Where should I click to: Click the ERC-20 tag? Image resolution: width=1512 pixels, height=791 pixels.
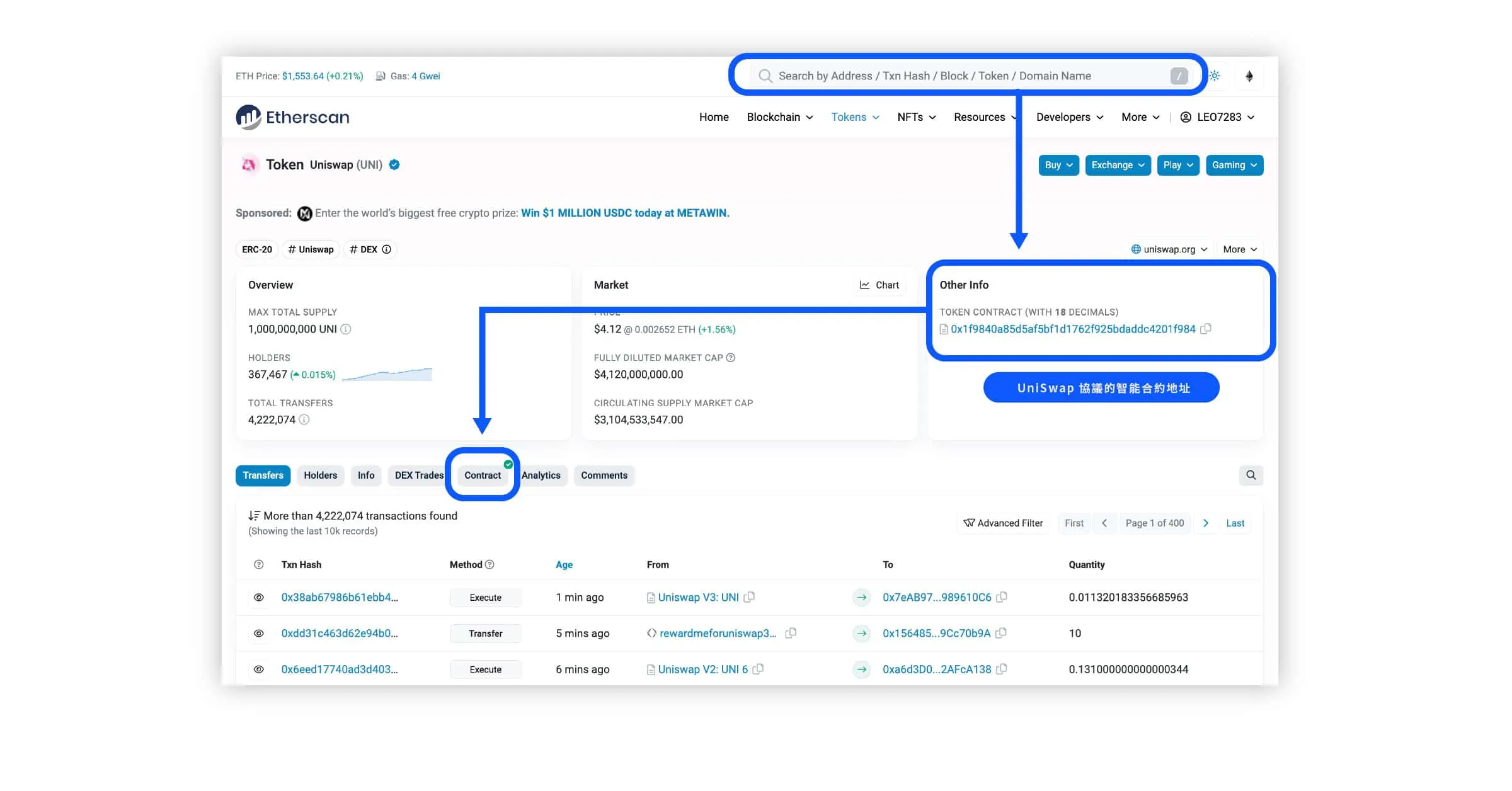coord(257,249)
